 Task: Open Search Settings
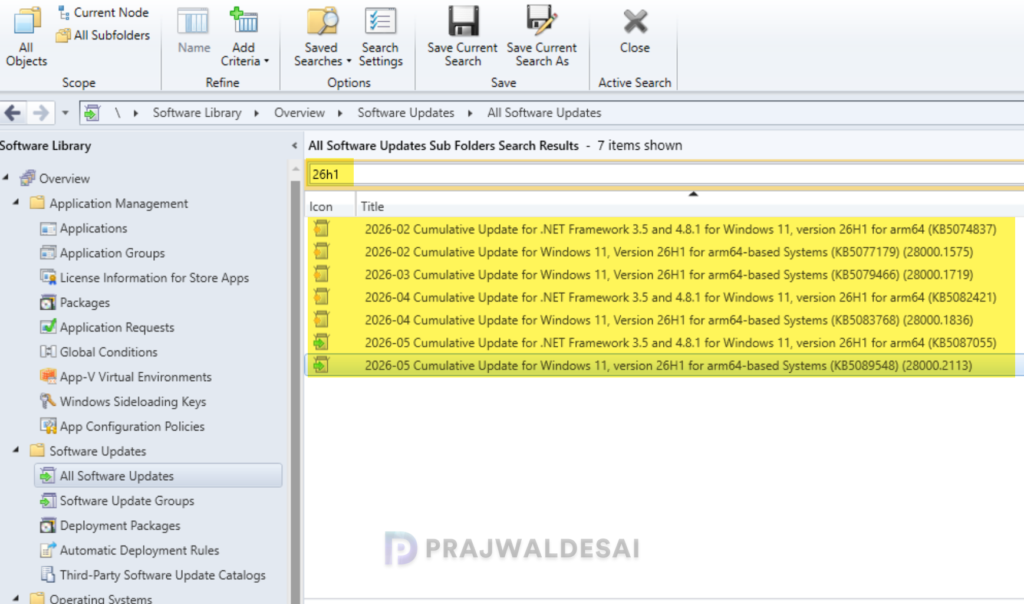[381, 37]
